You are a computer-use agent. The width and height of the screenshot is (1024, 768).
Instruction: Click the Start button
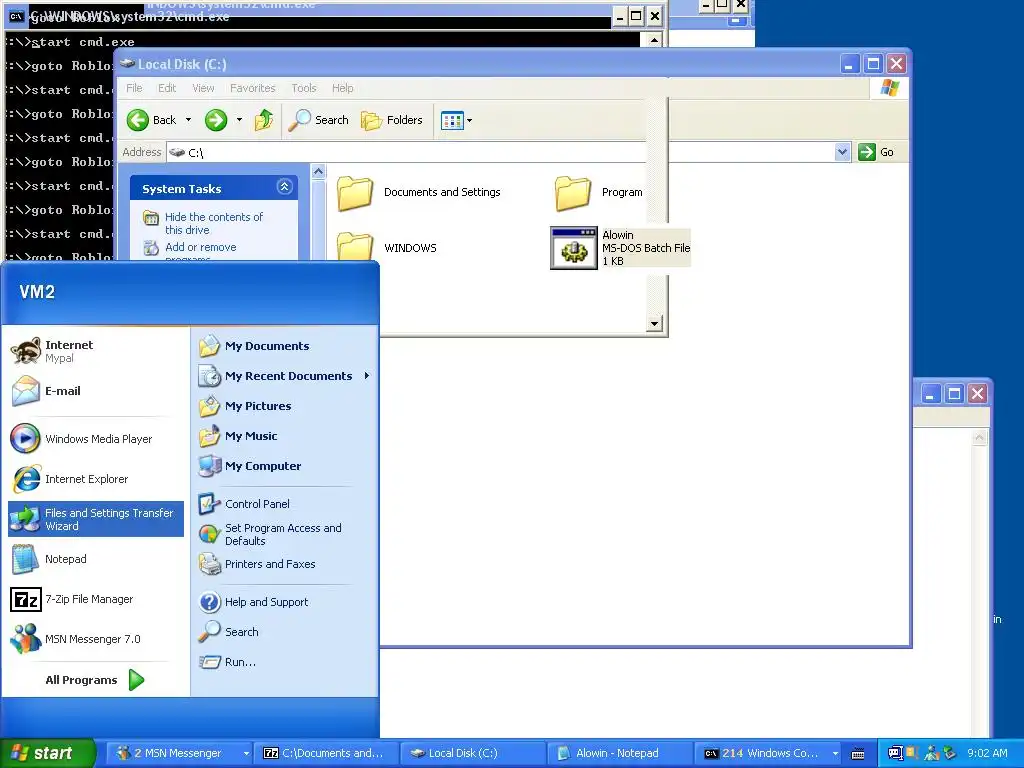tap(47, 753)
